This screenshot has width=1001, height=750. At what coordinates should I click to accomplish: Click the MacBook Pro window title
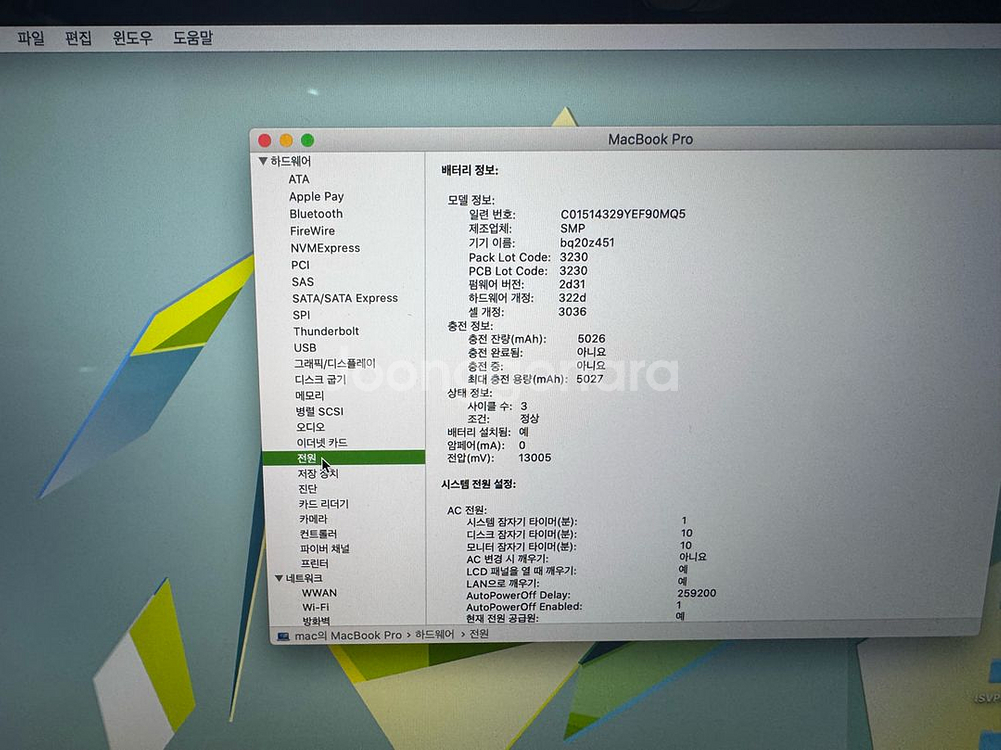651,139
